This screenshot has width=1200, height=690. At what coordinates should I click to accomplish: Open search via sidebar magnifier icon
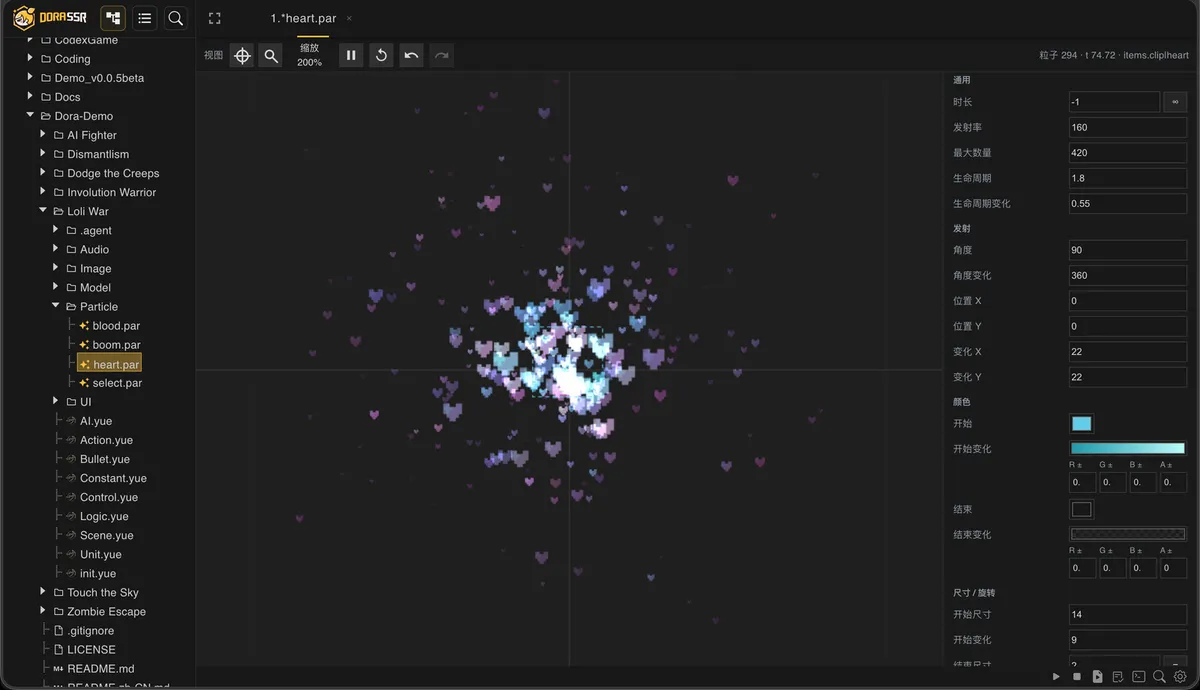click(175, 18)
